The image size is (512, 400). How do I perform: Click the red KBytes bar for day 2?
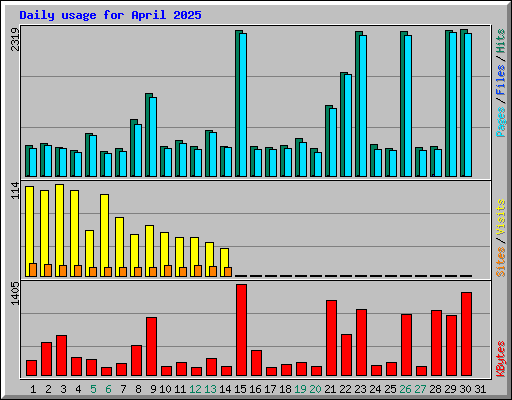coord(46,359)
